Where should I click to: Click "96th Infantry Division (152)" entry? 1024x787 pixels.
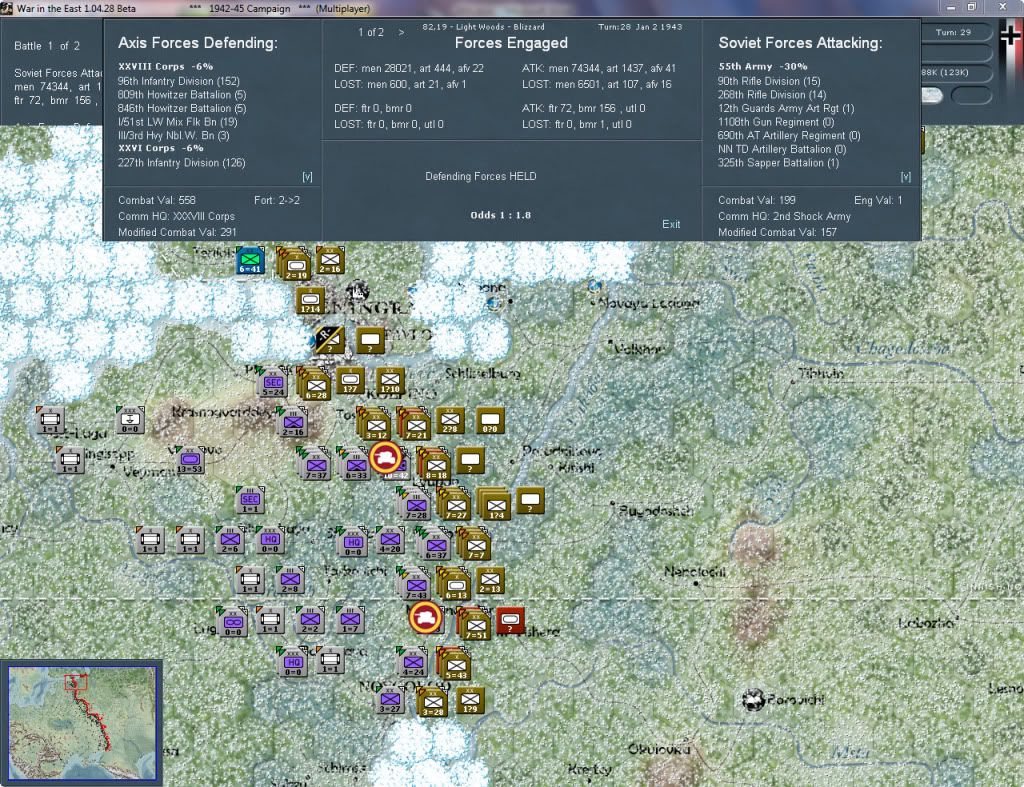point(179,81)
